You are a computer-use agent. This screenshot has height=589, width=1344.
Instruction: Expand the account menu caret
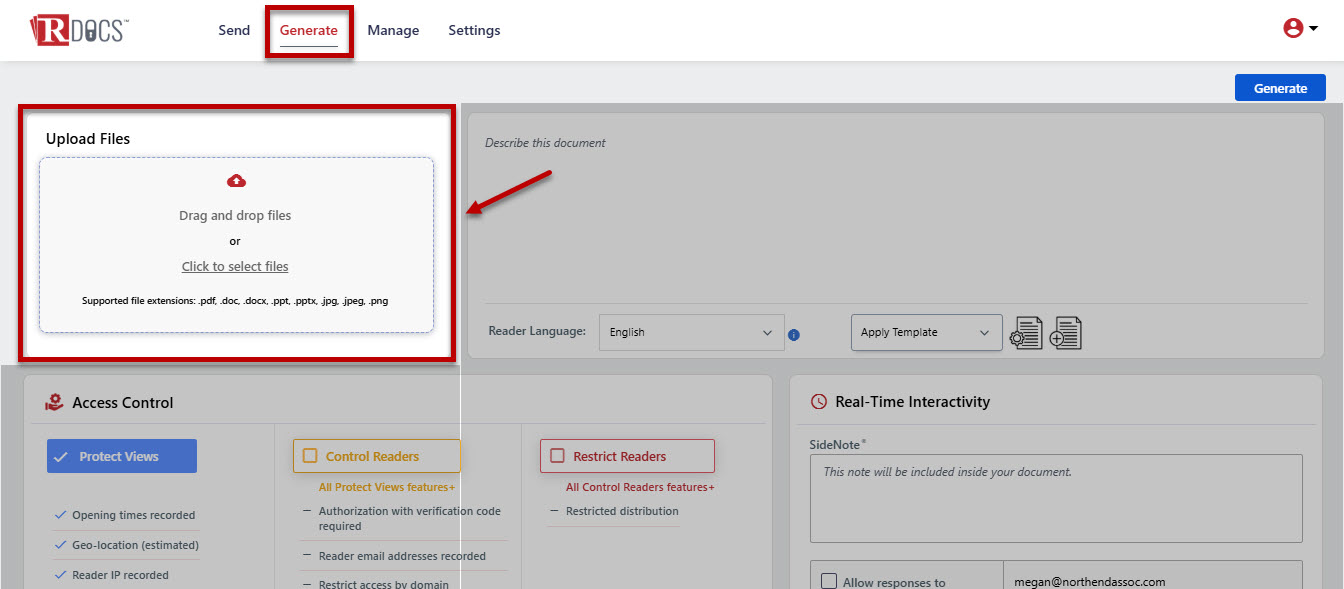coord(1313,29)
